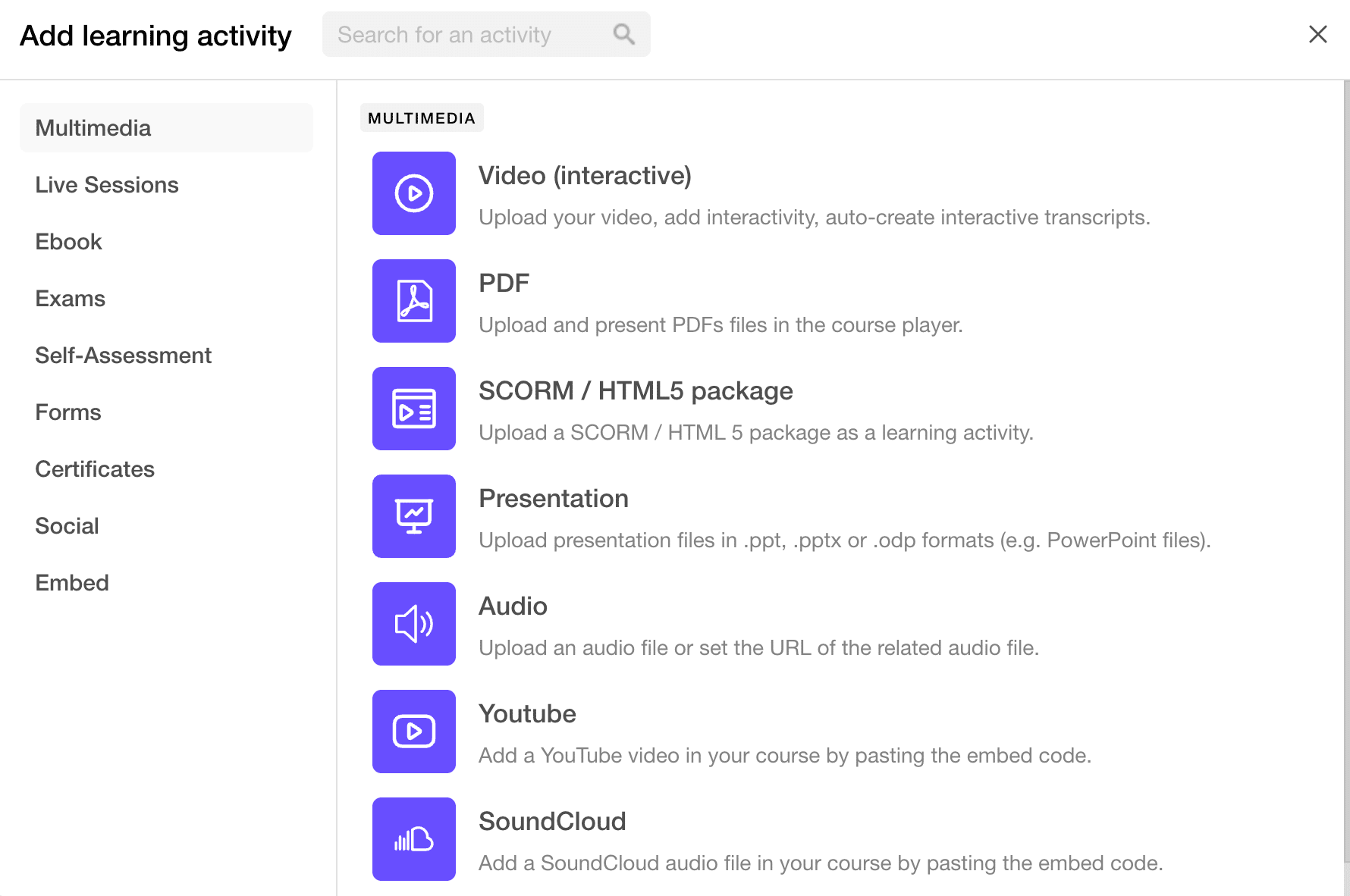Open the Ebook section
1350x896 pixels.
pyautogui.click(x=68, y=241)
